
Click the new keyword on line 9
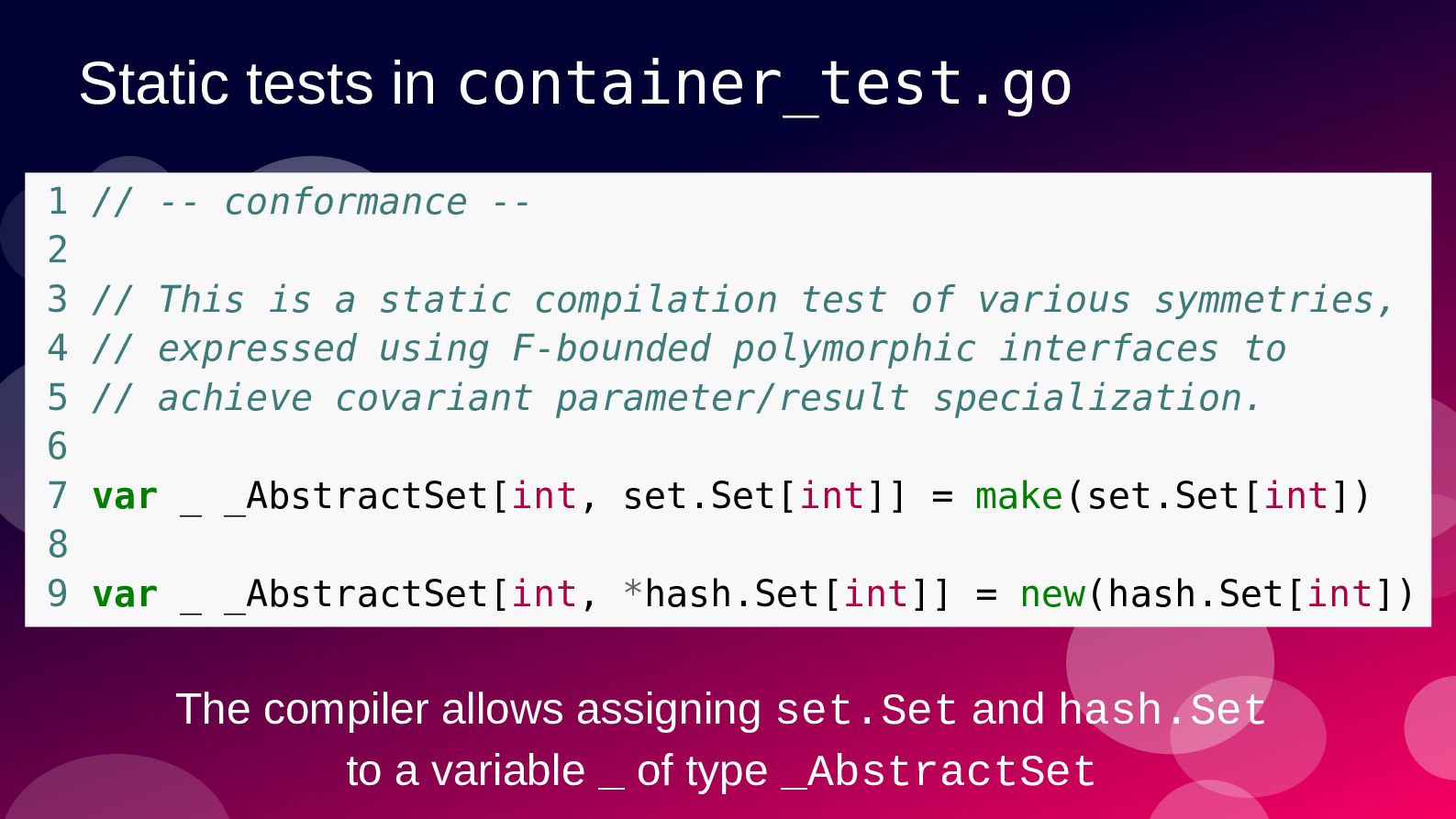click(x=1052, y=594)
